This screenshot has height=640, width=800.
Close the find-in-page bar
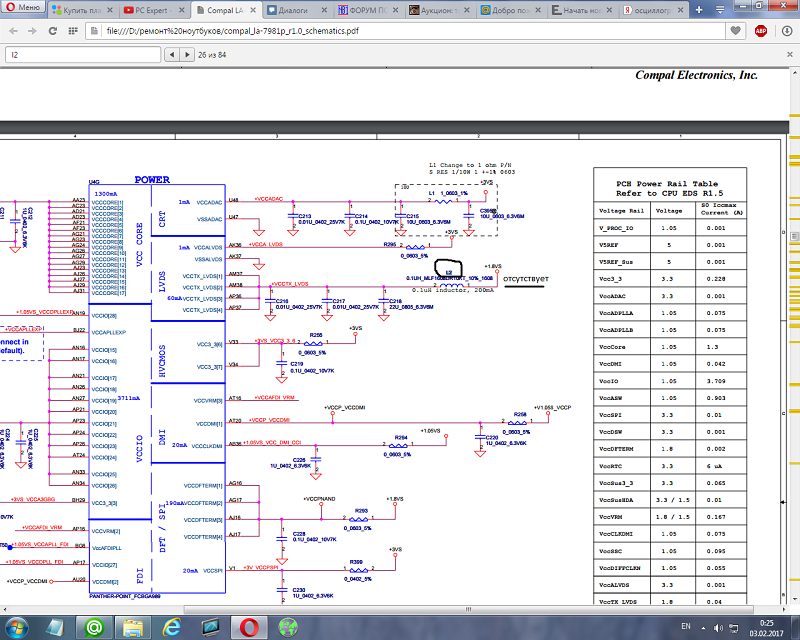[x=790, y=55]
